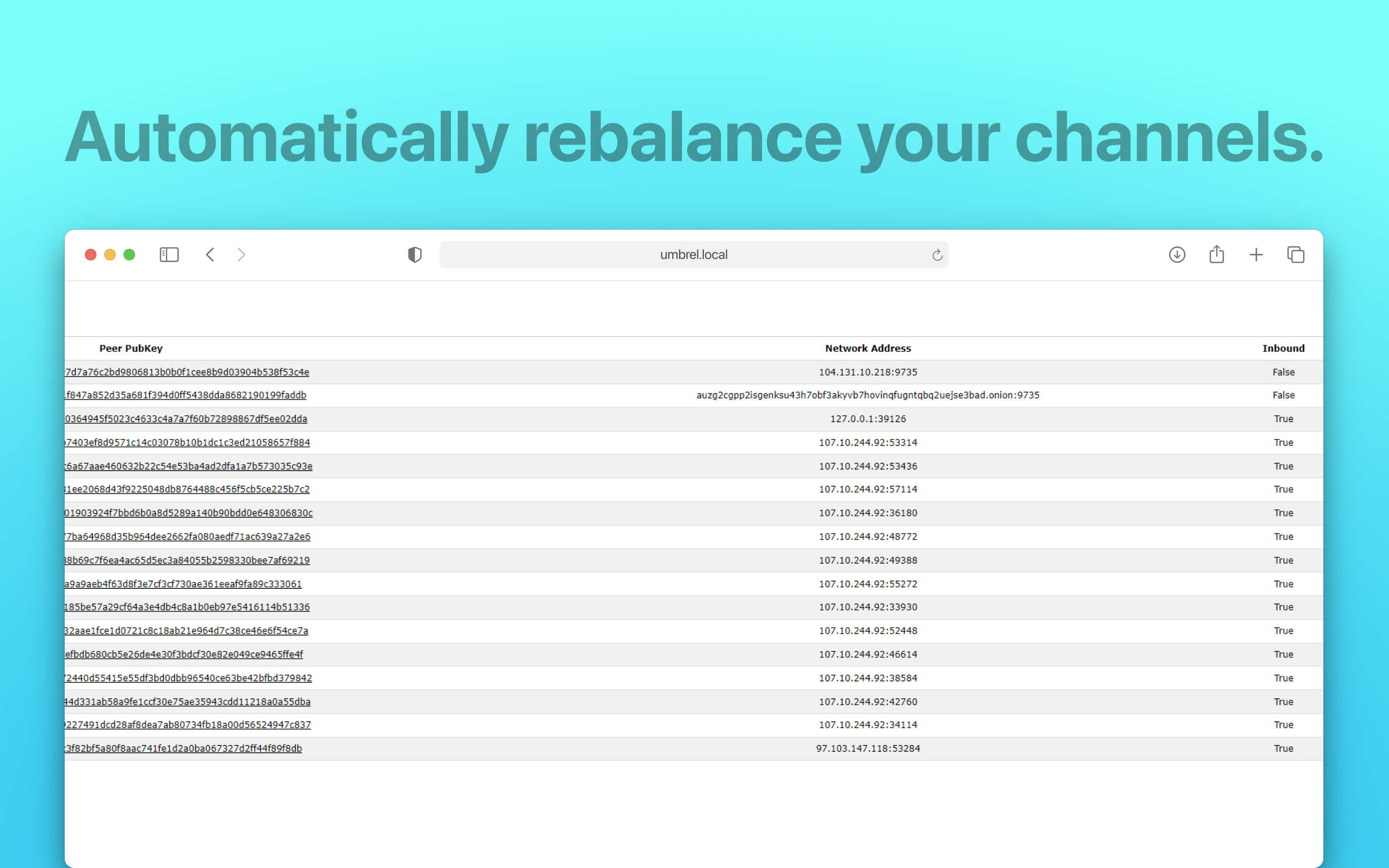Open a new tab with the plus icon
The width and height of the screenshot is (1389, 868).
coord(1256,254)
